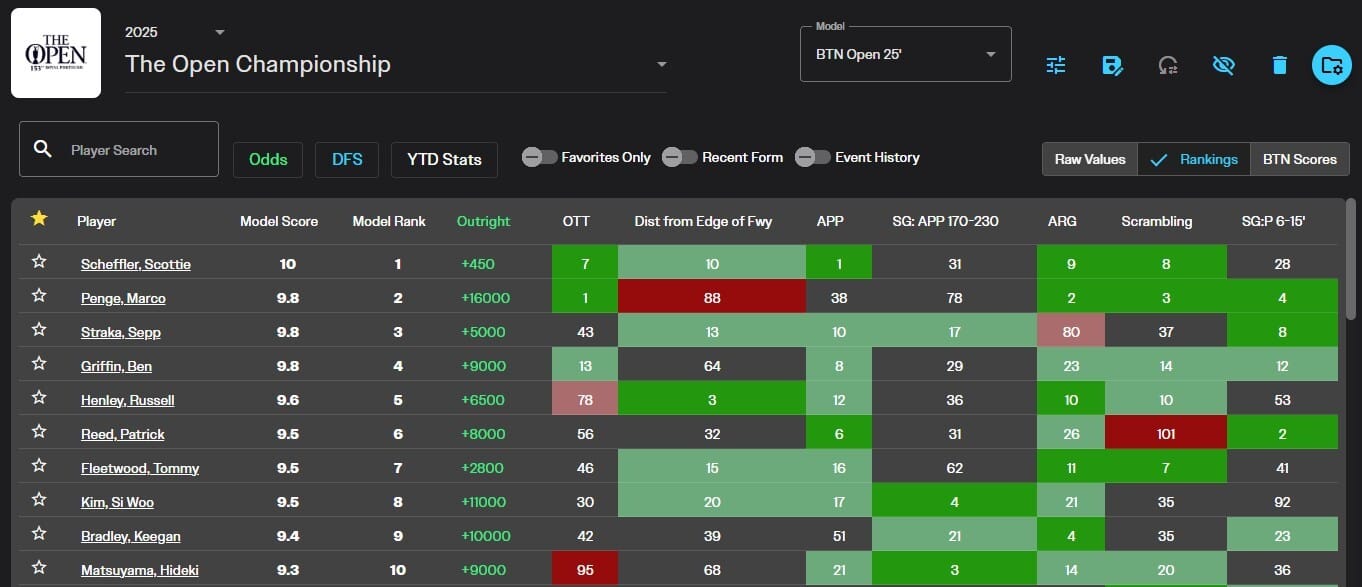The height and width of the screenshot is (587, 1362).
Task: Focus the Player Search field
Action: click(x=119, y=149)
